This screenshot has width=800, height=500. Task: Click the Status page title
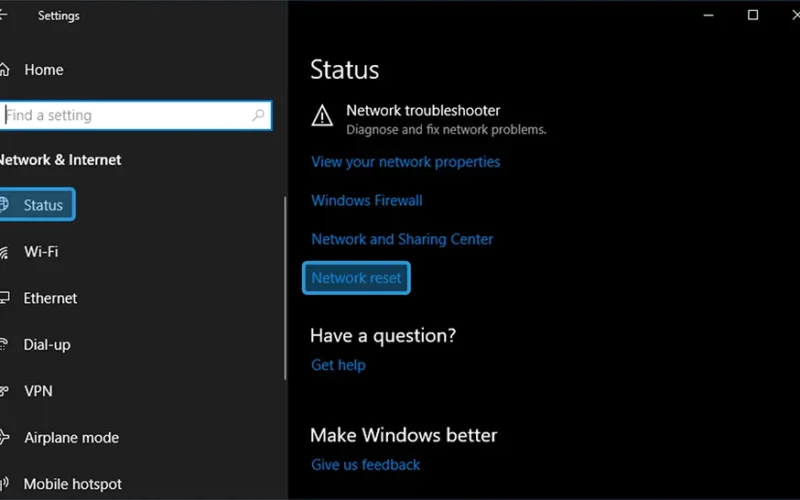(344, 70)
